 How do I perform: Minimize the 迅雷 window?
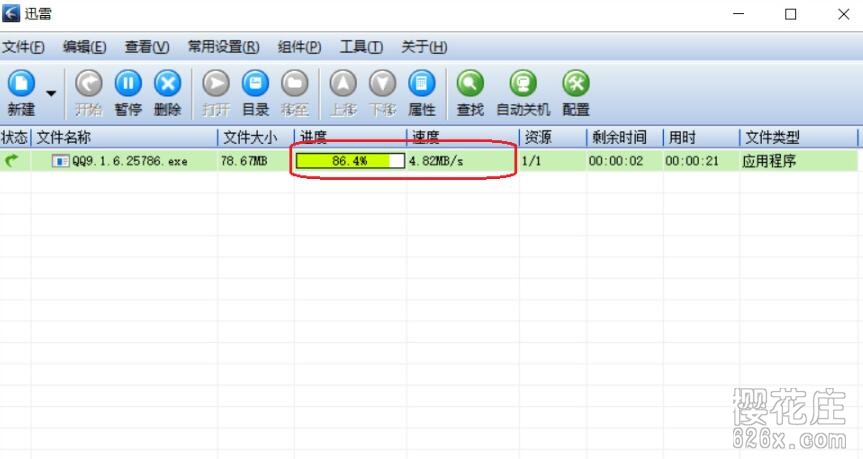tap(739, 14)
